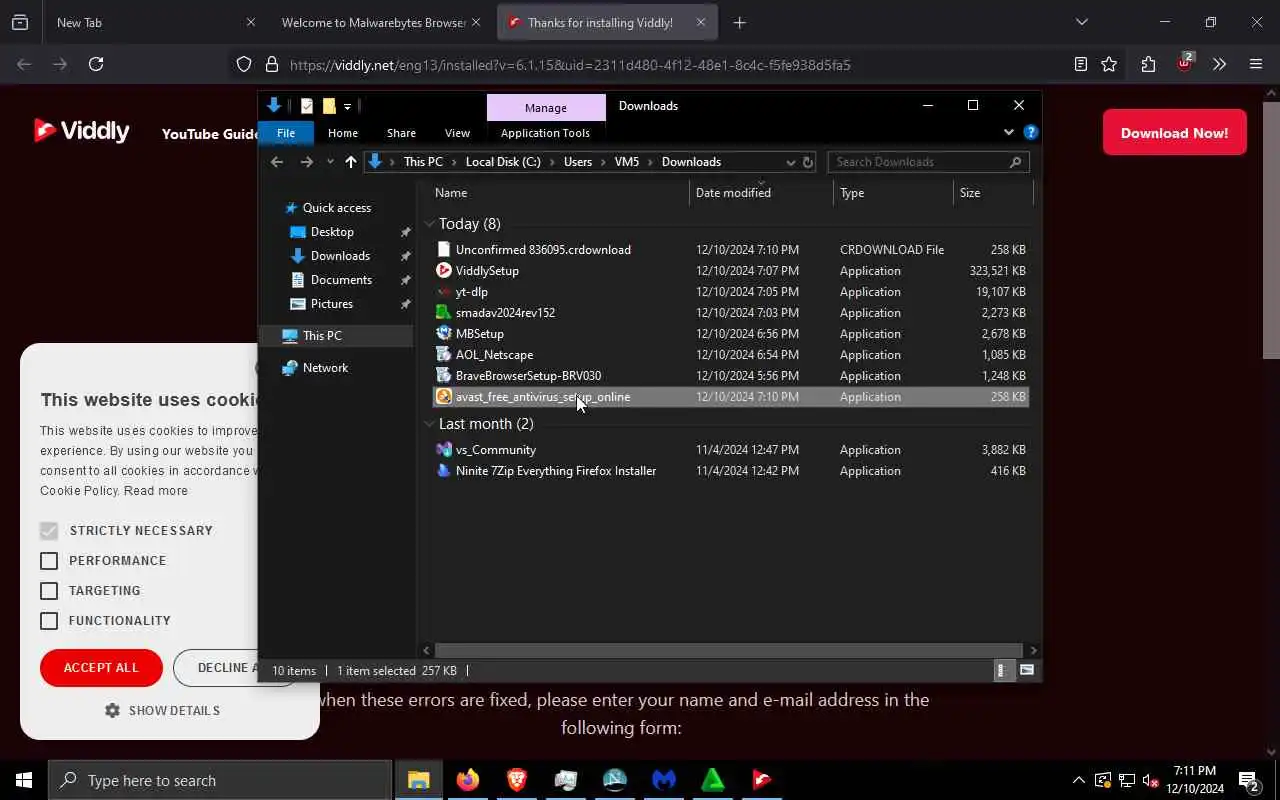The image size is (1280, 800).
Task: Collapse the Today (8) group
Action: [x=429, y=224]
